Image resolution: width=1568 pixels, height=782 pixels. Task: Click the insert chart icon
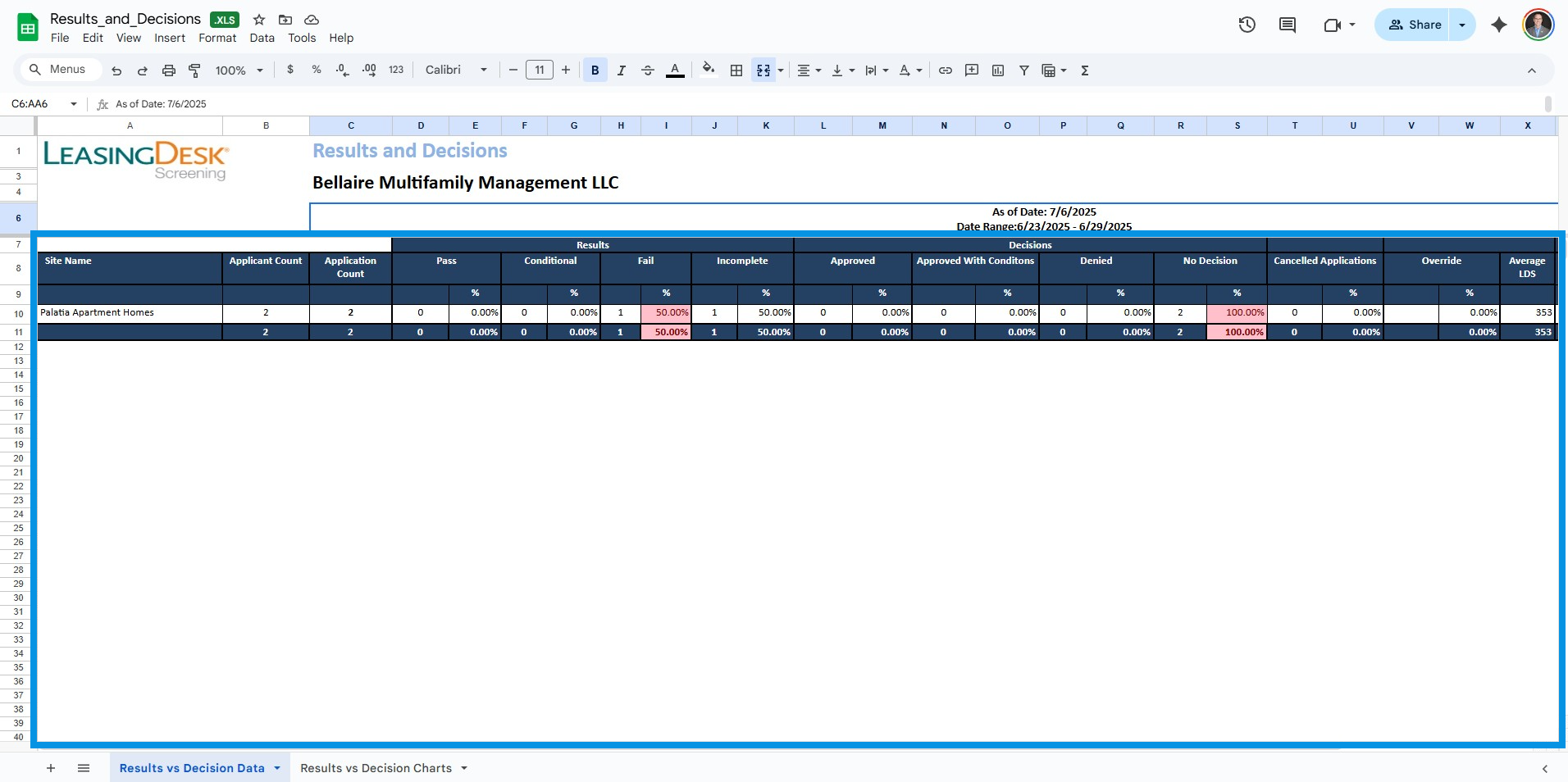997,70
